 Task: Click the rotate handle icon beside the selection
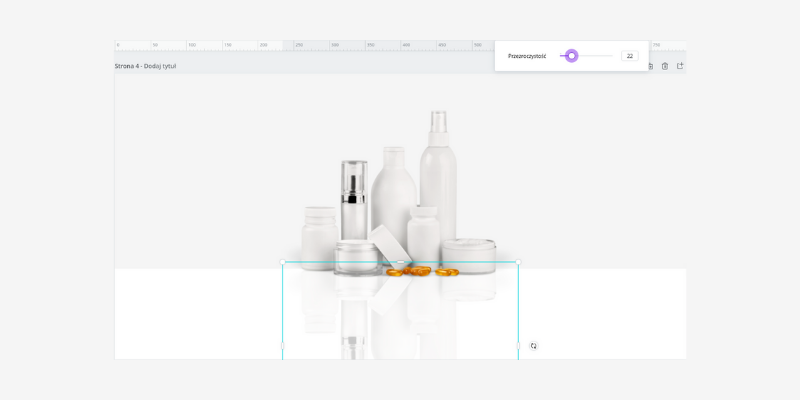coord(533,346)
